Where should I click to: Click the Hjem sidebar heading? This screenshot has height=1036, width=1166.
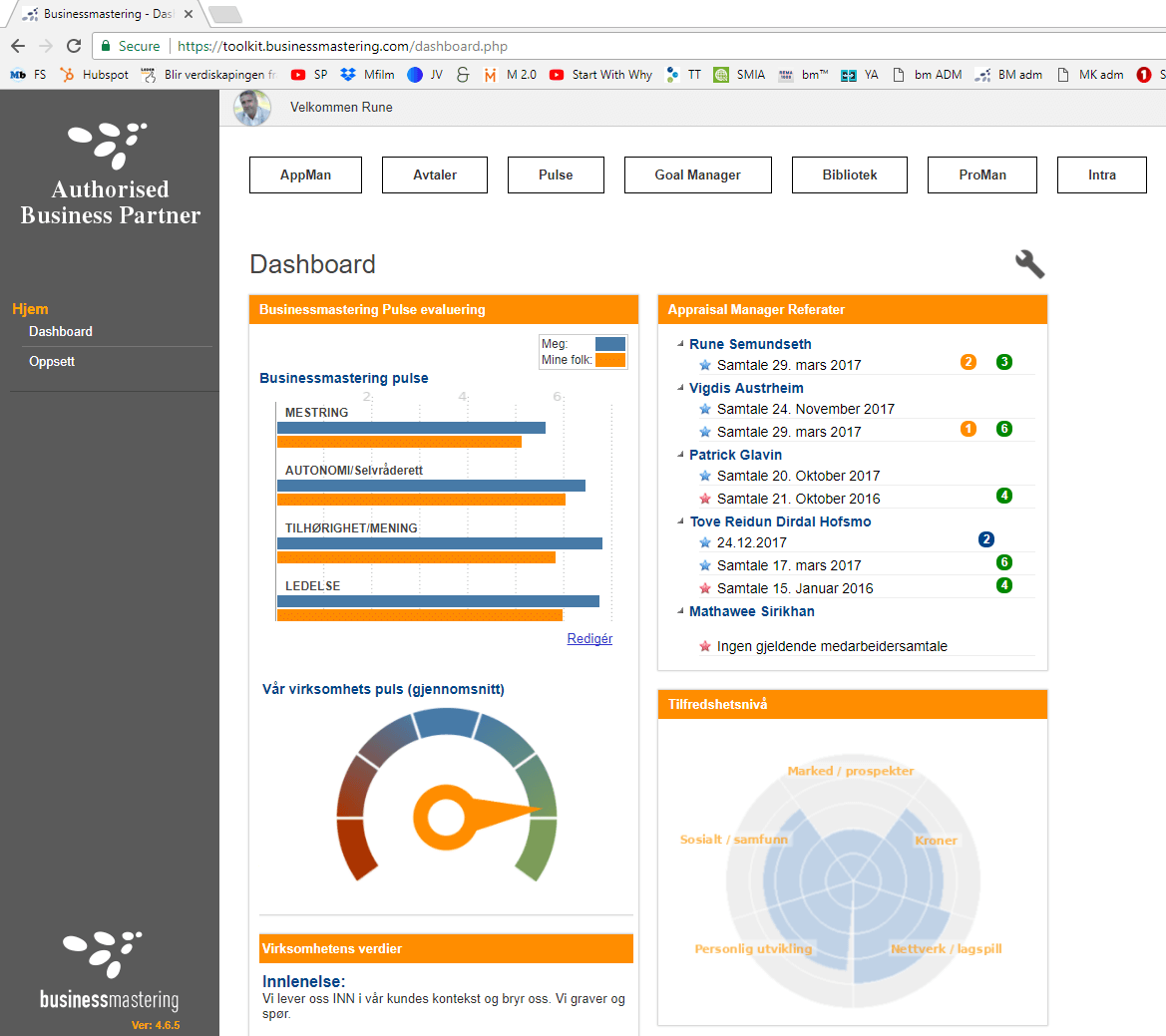pos(31,308)
